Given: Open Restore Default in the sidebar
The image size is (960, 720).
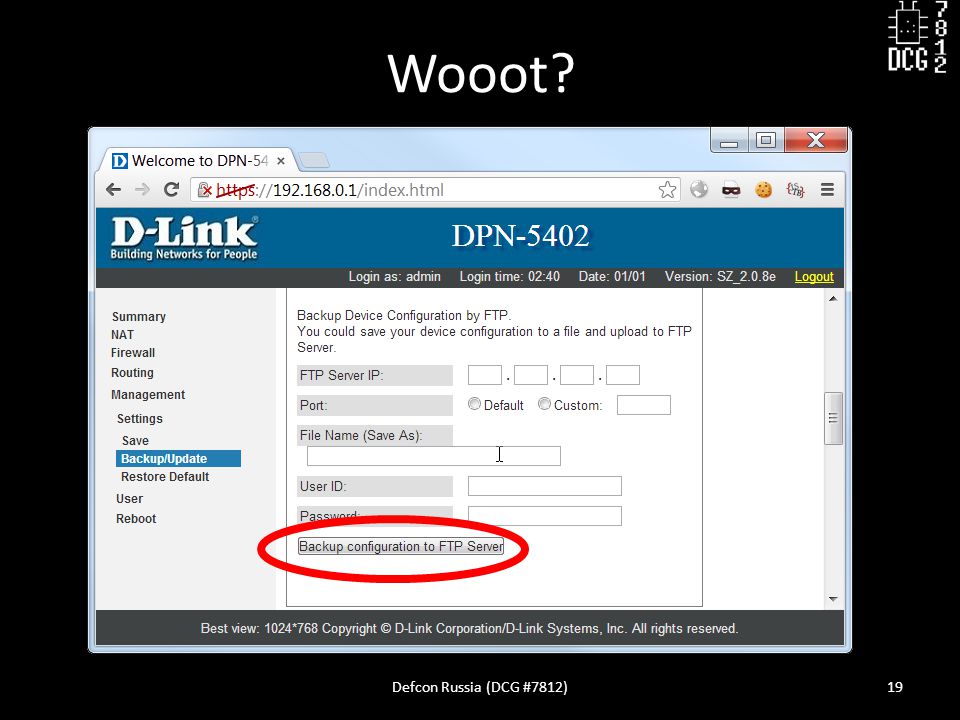Looking at the screenshot, I should pos(165,477).
